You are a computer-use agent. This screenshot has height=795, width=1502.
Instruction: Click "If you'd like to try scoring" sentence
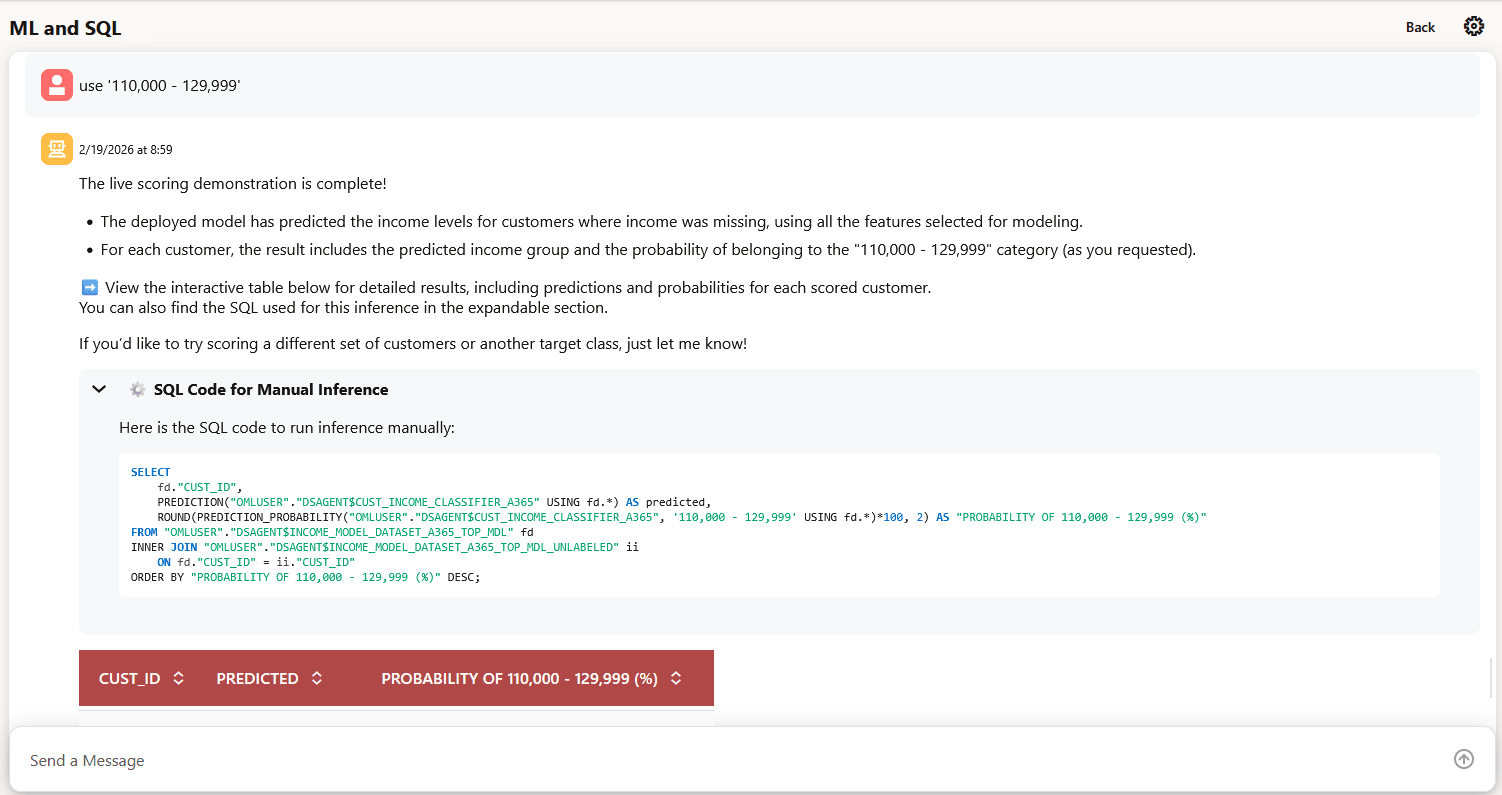click(x=413, y=344)
